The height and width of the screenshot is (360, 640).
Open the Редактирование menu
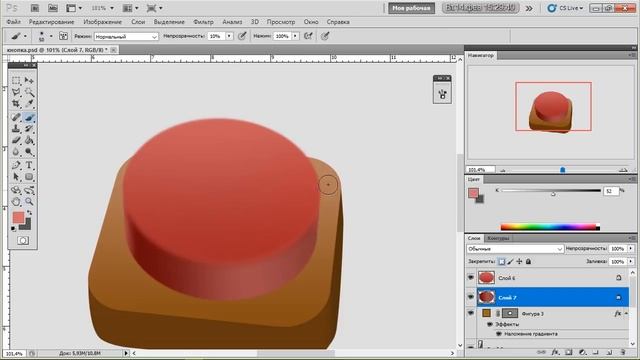[51, 22]
